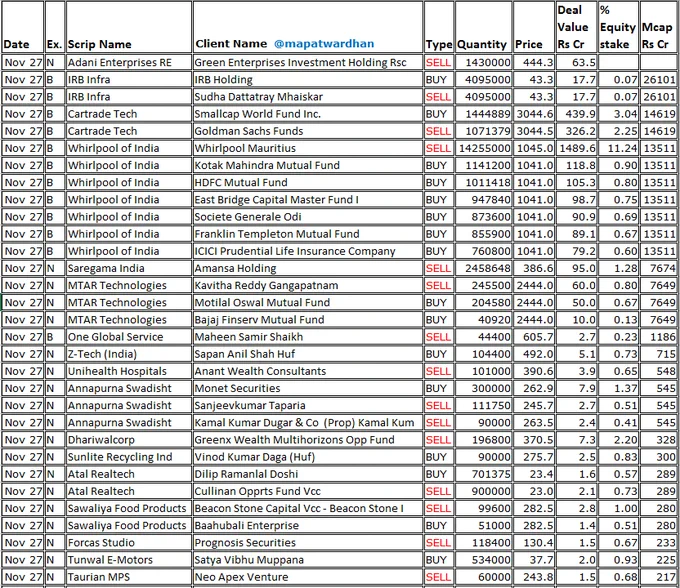Click 'Sanjeevkumar Taparia' cell
The height and width of the screenshot is (588, 680).
[308, 405]
